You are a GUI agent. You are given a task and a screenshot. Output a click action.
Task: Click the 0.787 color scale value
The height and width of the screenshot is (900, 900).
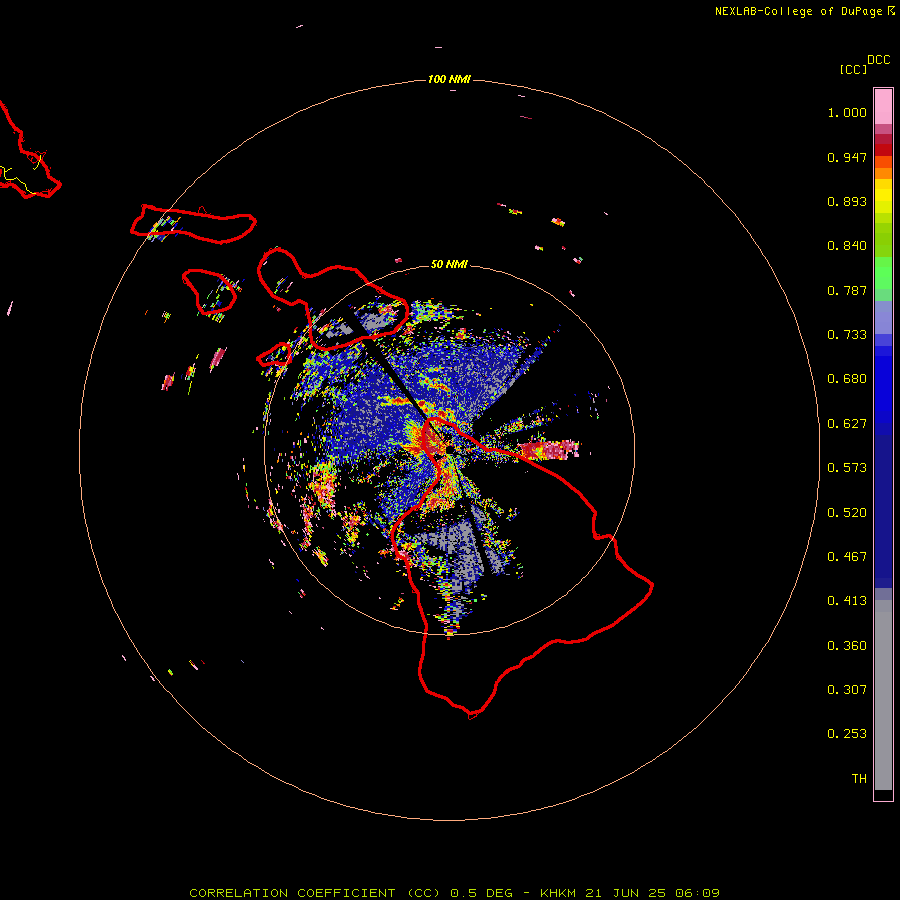847,290
